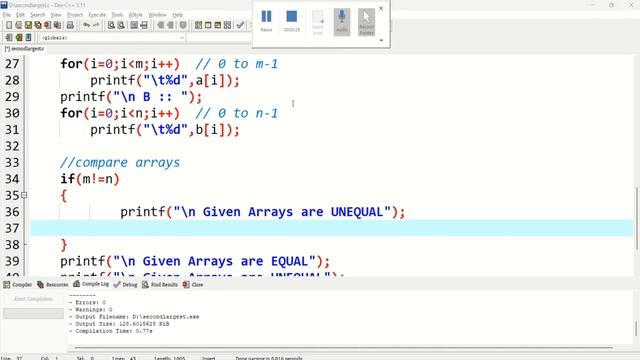Click "Given Arrays are EQUAL" printf on line 39
The height and width of the screenshot is (360, 640).
pos(195,261)
